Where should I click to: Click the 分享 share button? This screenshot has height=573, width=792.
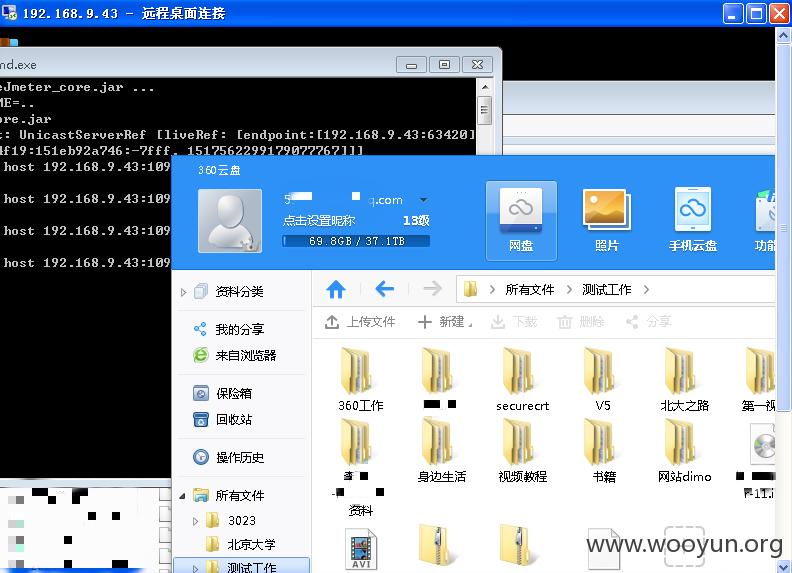point(649,322)
